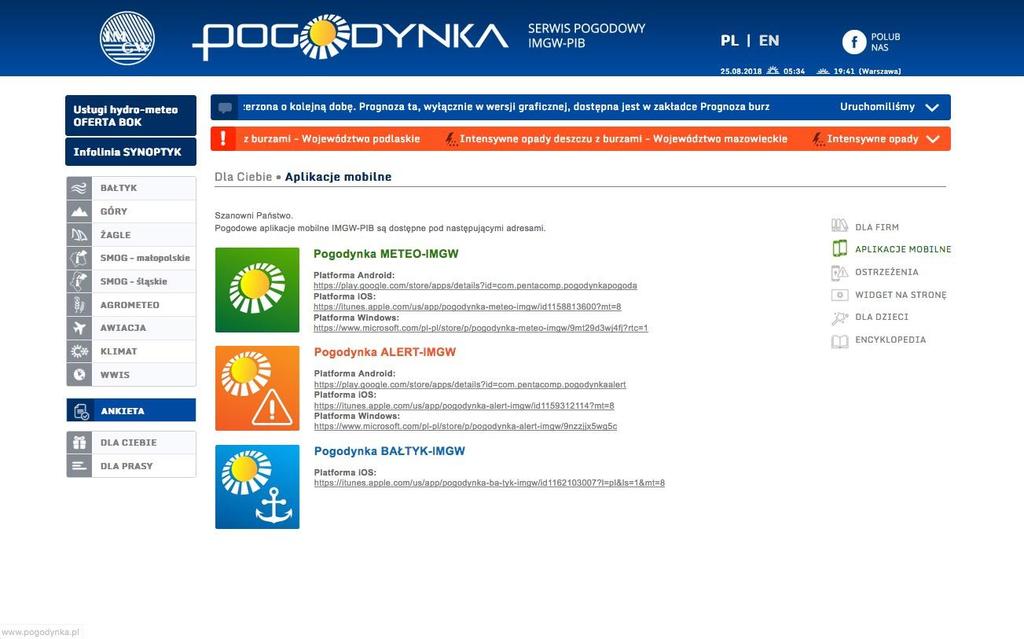
Task: Open METEO-IMGW iOS iTunes link
Action: coord(467,306)
